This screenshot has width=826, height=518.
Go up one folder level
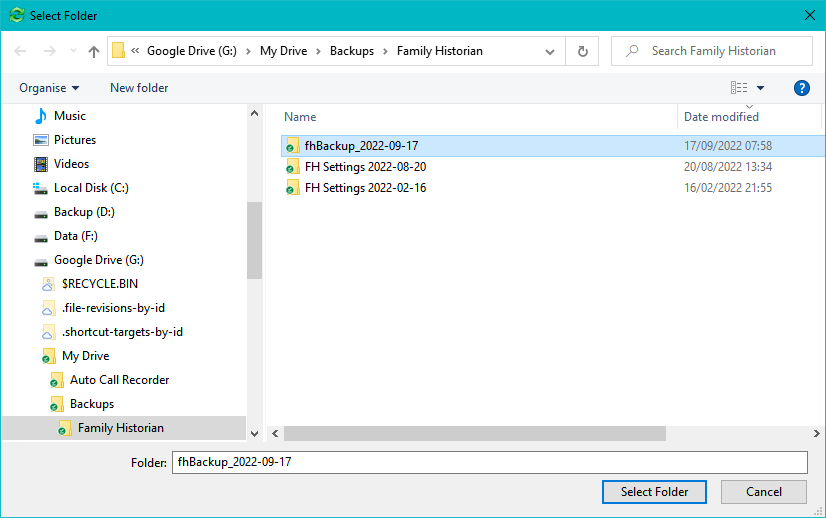point(94,51)
